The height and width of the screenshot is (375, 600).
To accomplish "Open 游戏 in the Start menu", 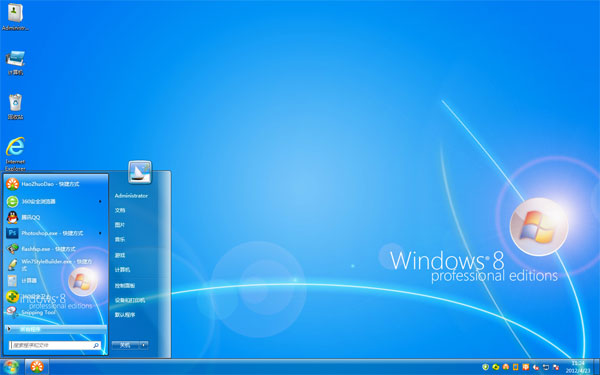I will point(120,255).
